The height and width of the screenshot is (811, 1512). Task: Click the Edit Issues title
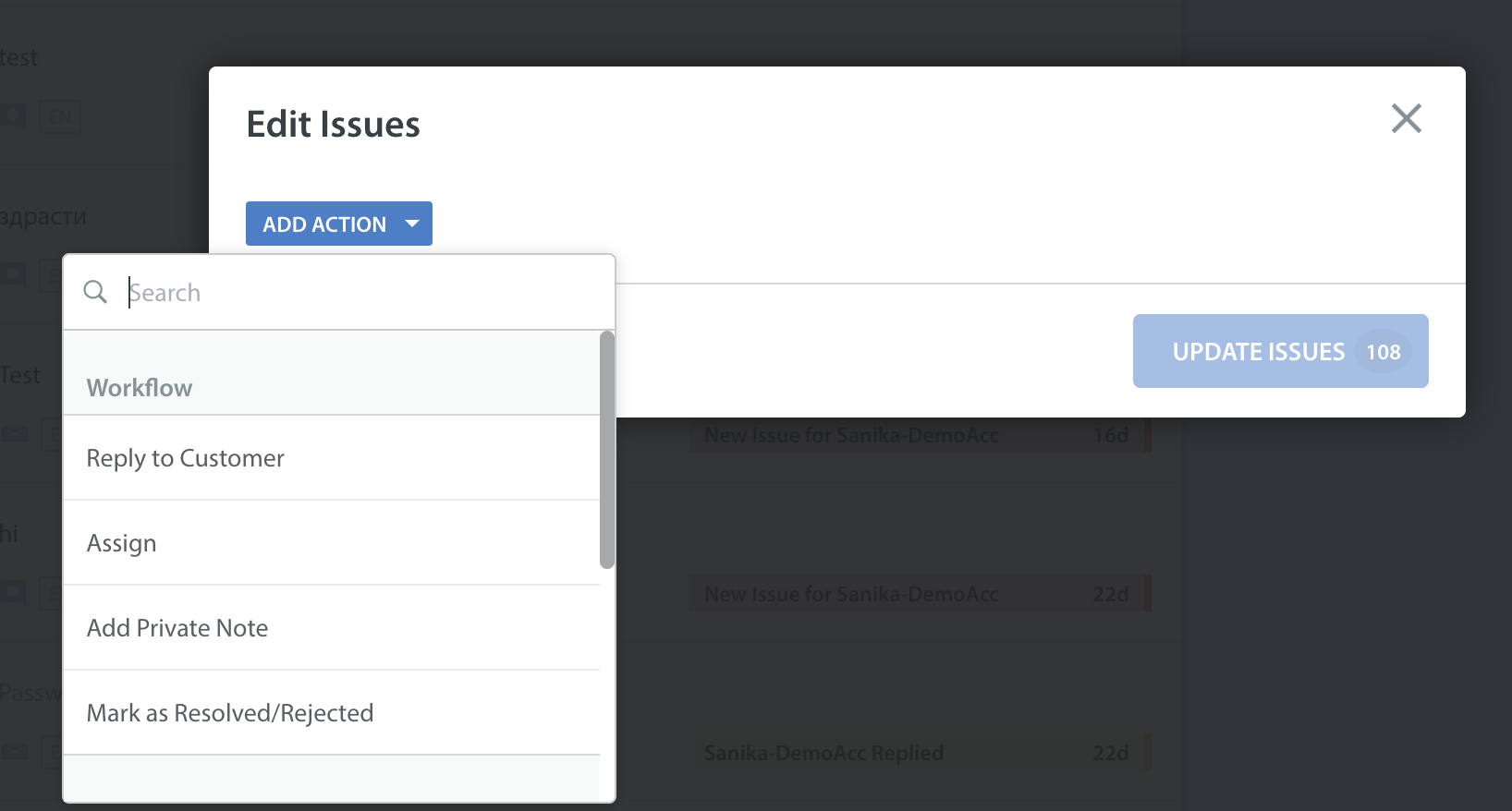(x=333, y=125)
